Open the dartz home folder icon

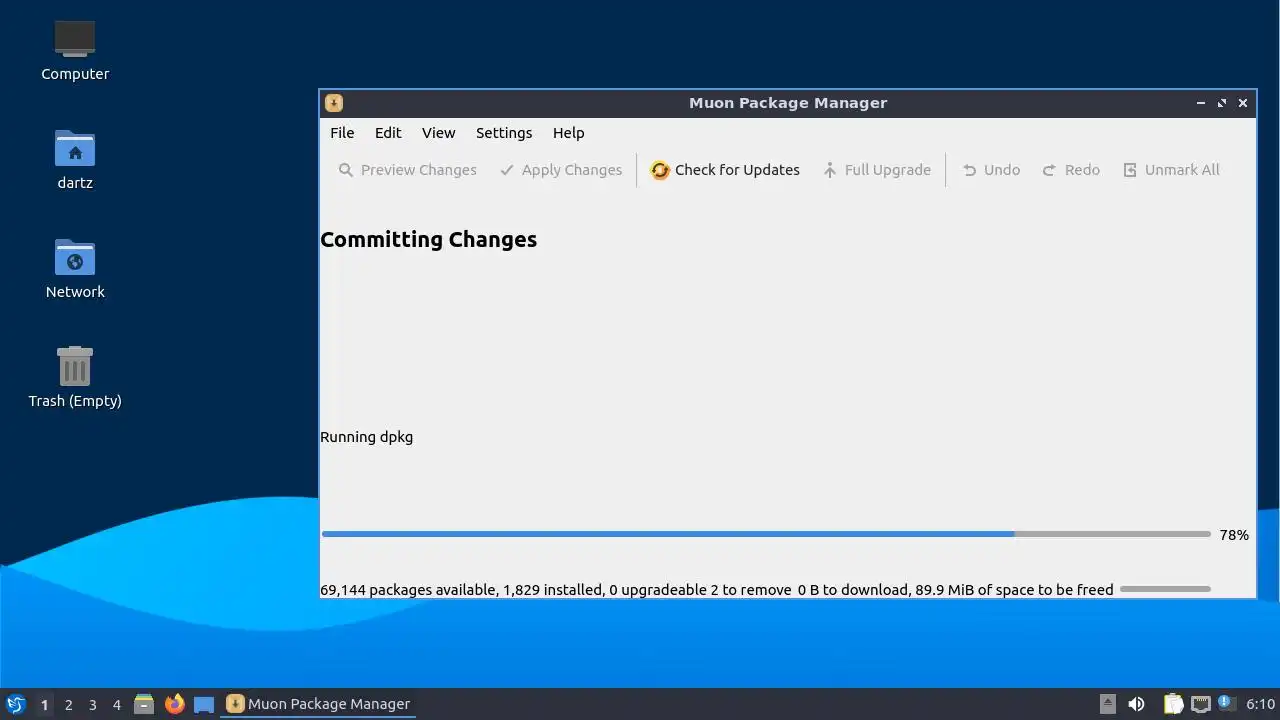(x=75, y=160)
